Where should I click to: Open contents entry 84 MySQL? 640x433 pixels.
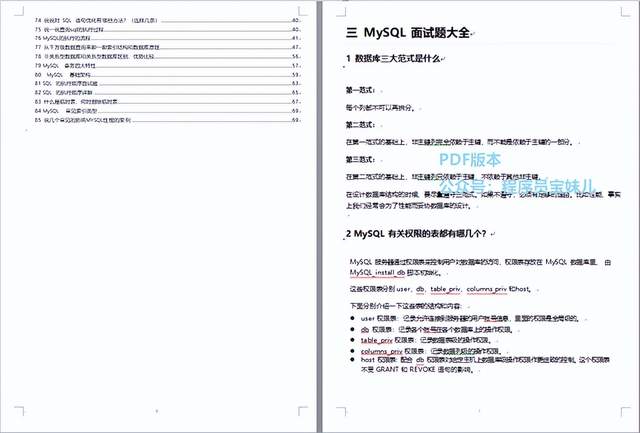click(x=167, y=111)
